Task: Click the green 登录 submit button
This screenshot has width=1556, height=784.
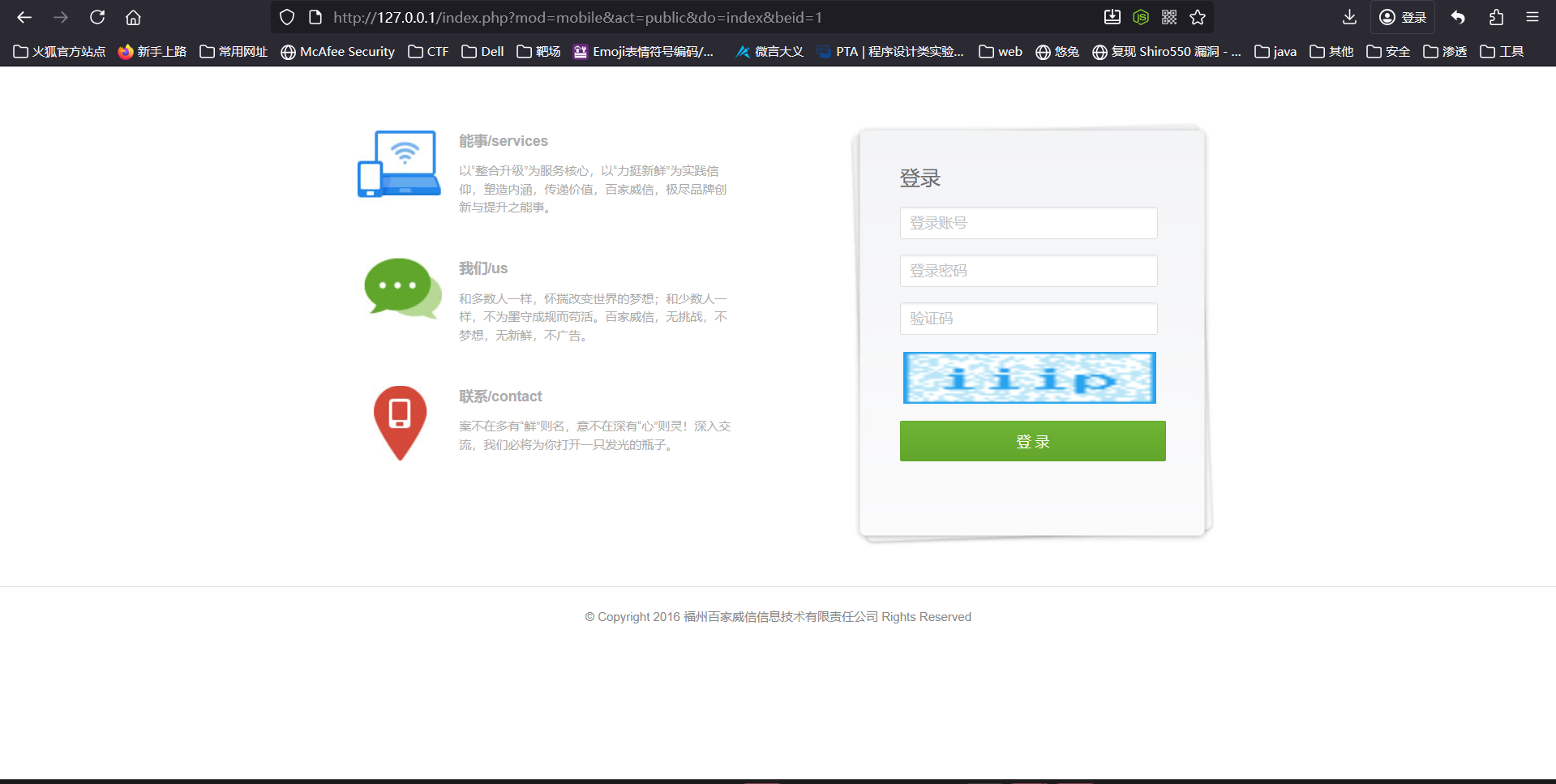Action: [x=1032, y=441]
